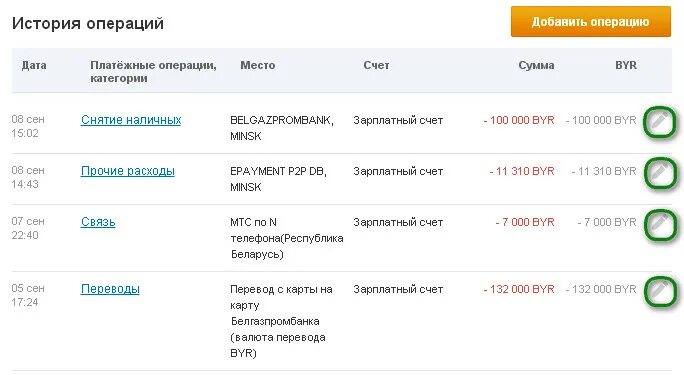Sort by the Дата column header
684x375 pixels.
tap(34, 65)
